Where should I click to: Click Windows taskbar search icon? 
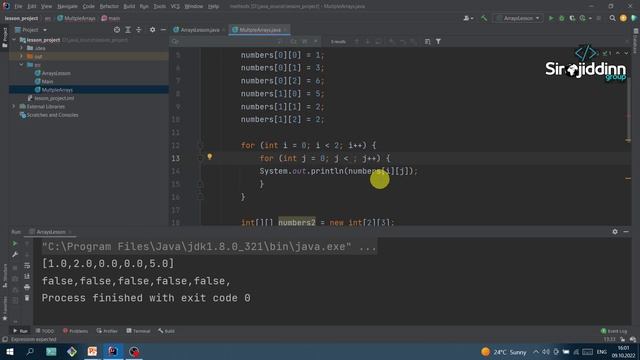(x=30, y=351)
